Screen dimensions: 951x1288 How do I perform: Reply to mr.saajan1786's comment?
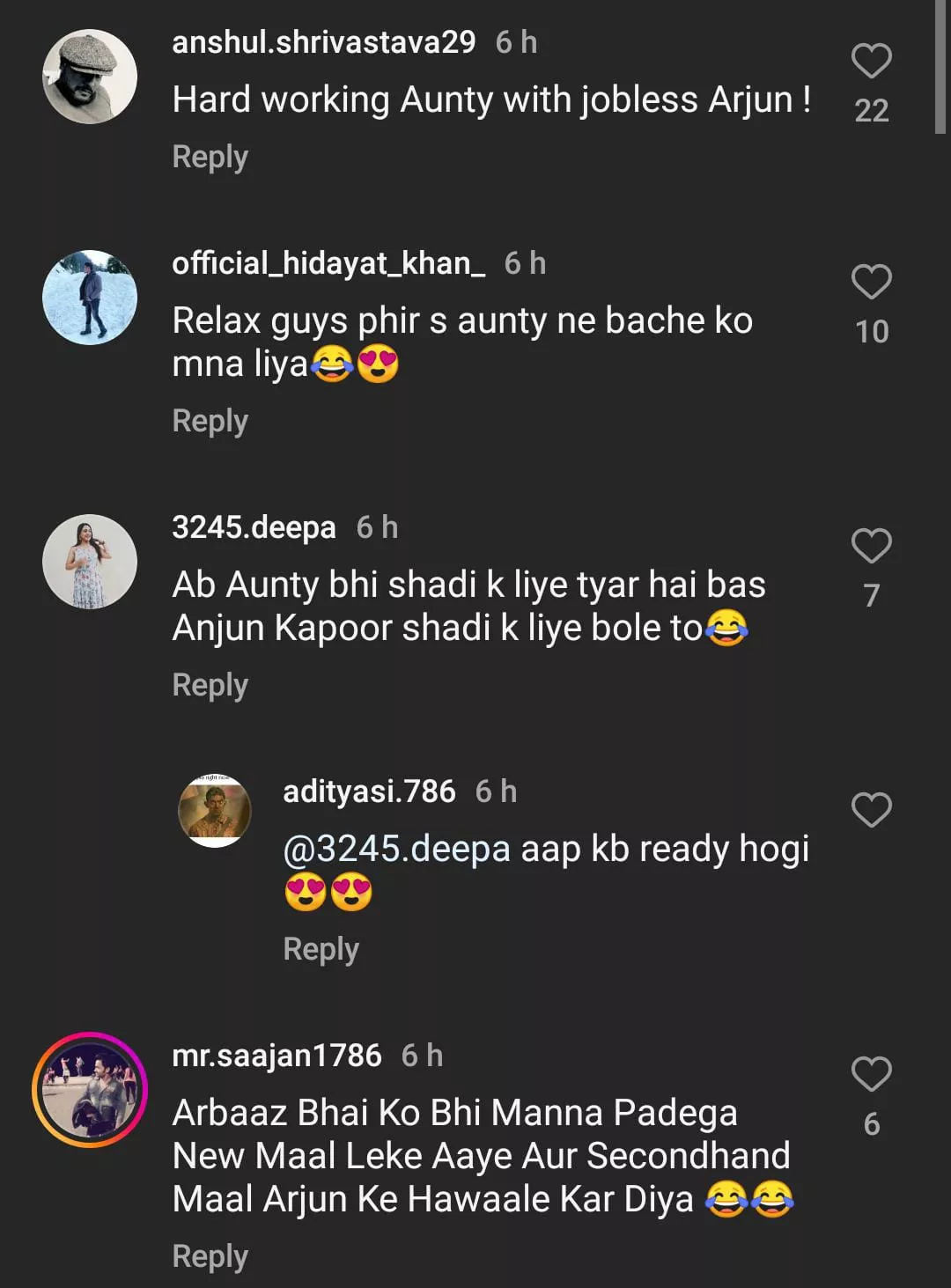point(210,1256)
